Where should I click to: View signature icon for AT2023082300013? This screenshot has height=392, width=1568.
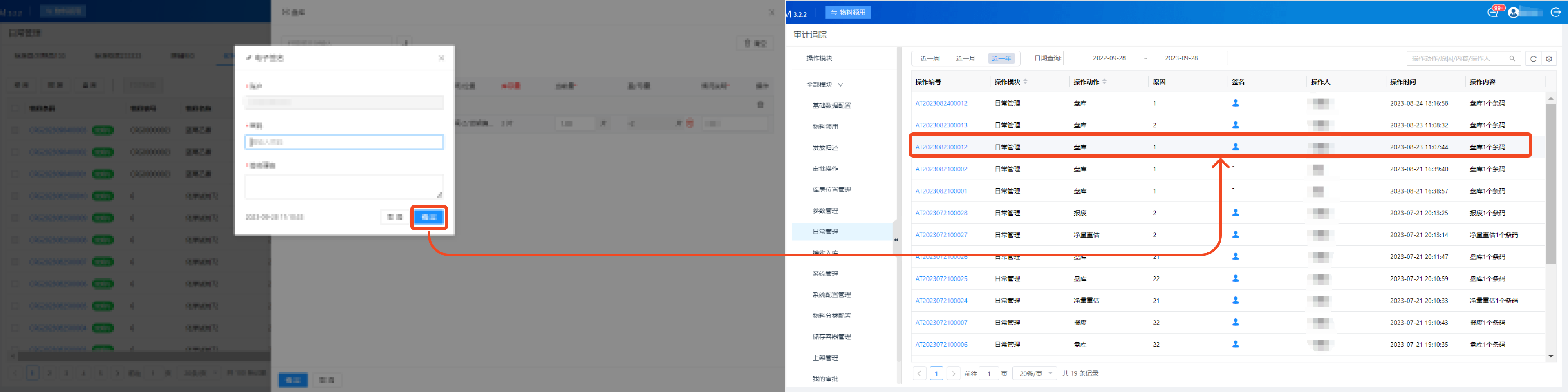pyautogui.click(x=1236, y=125)
